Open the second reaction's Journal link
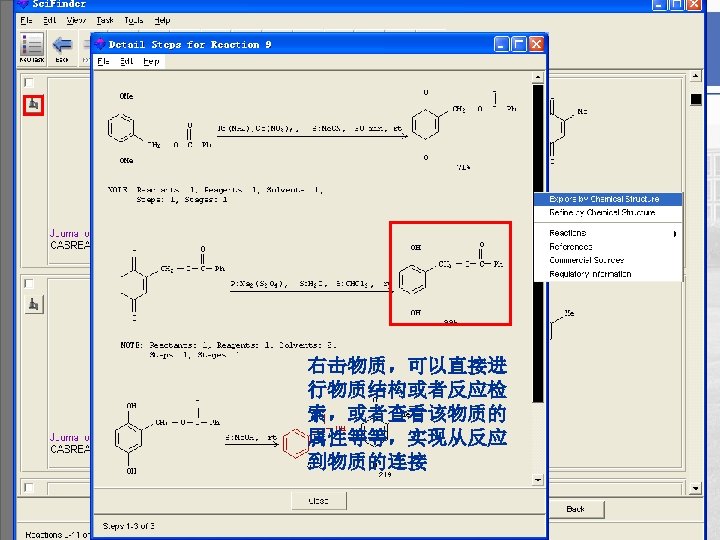 (69, 437)
